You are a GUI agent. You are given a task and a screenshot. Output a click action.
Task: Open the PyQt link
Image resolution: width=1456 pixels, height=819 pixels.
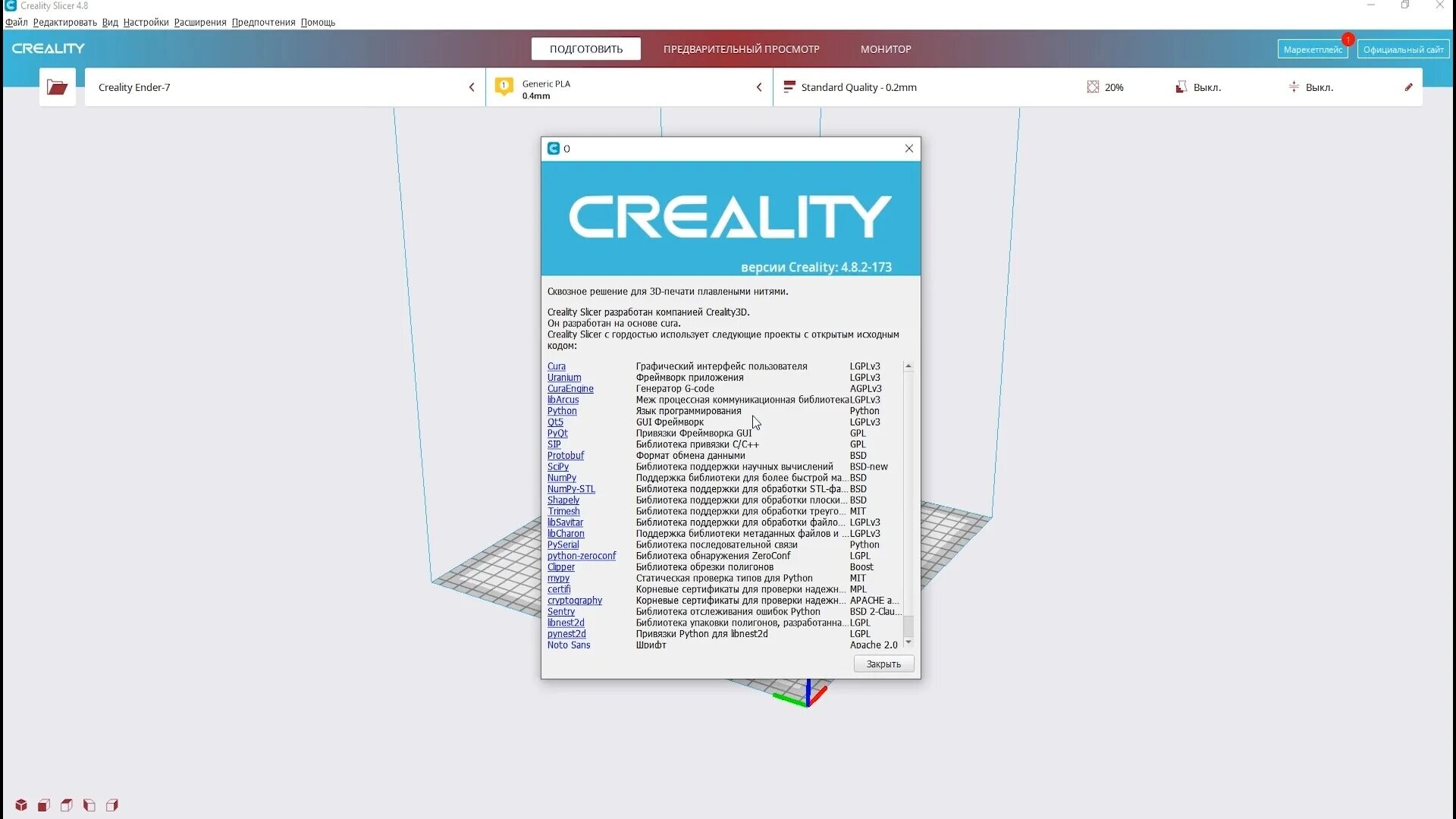click(x=557, y=433)
